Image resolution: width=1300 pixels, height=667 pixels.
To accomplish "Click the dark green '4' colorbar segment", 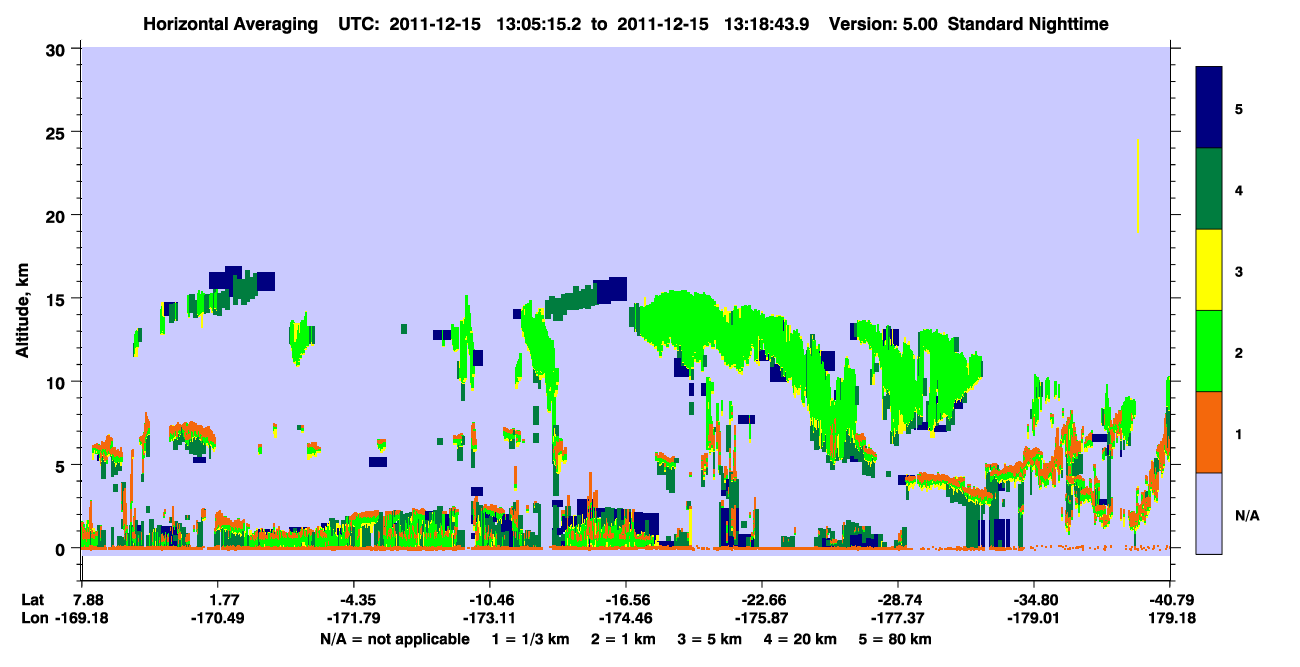I will (x=1209, y=189).
